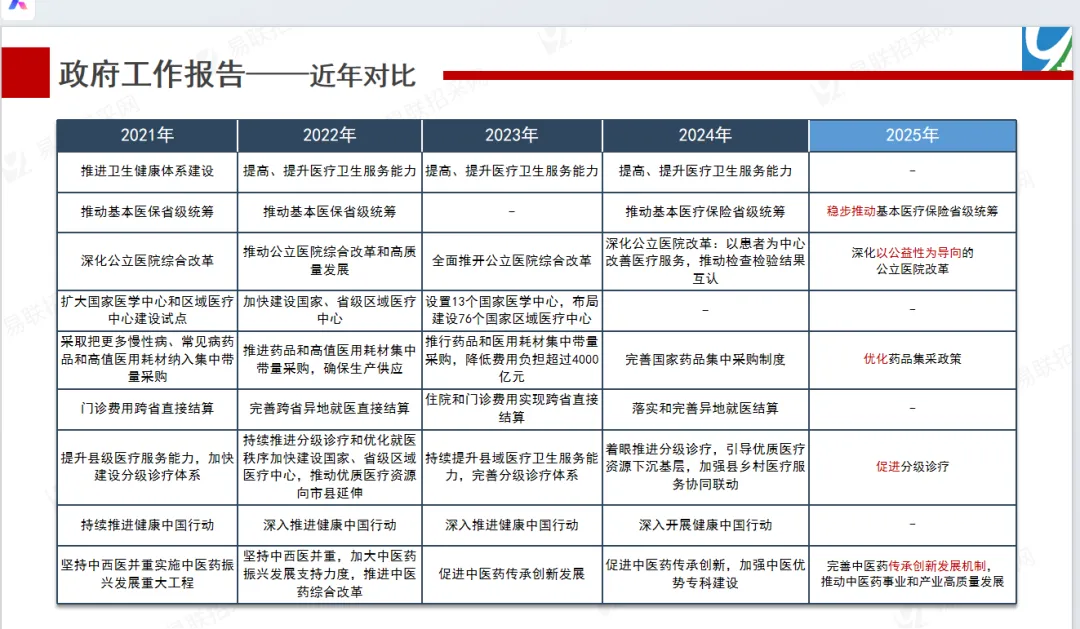1080x629 pixels.
Task: Click the cell starting 深化公立医院改革：以患者为中心
Action: pyautogui.click(x=705, y=261)
